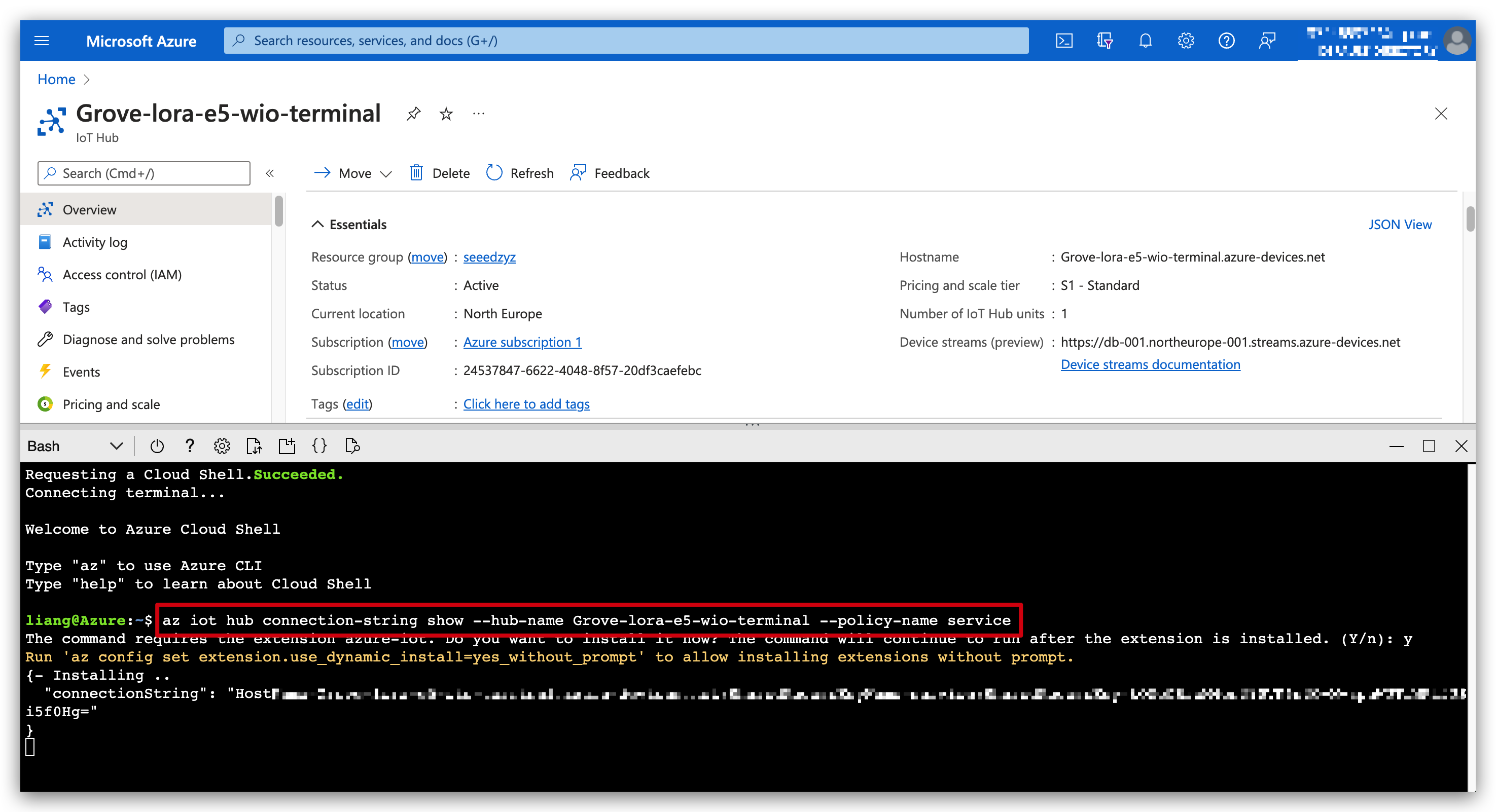Open Azure subscription 1 link
Image resolution: width=1496 pixels, height=812 pixels.
522,342
